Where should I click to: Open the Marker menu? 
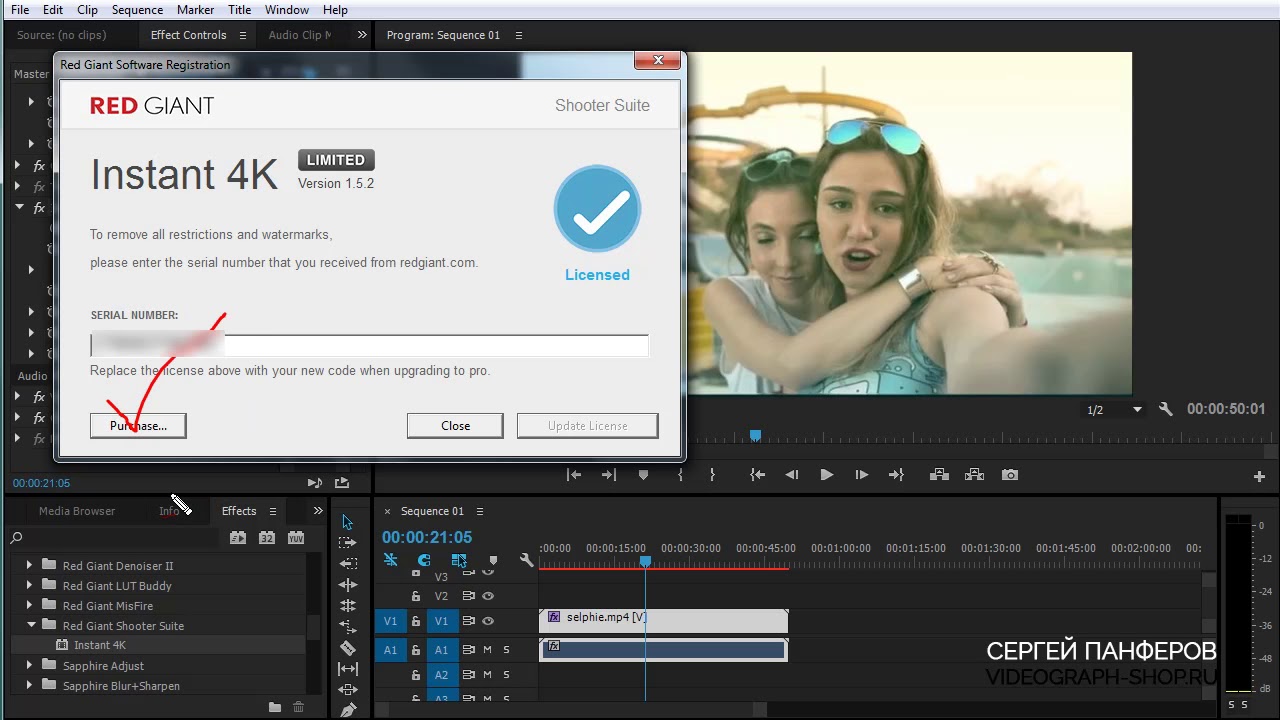pyautogui.click(x=195, y=9)
